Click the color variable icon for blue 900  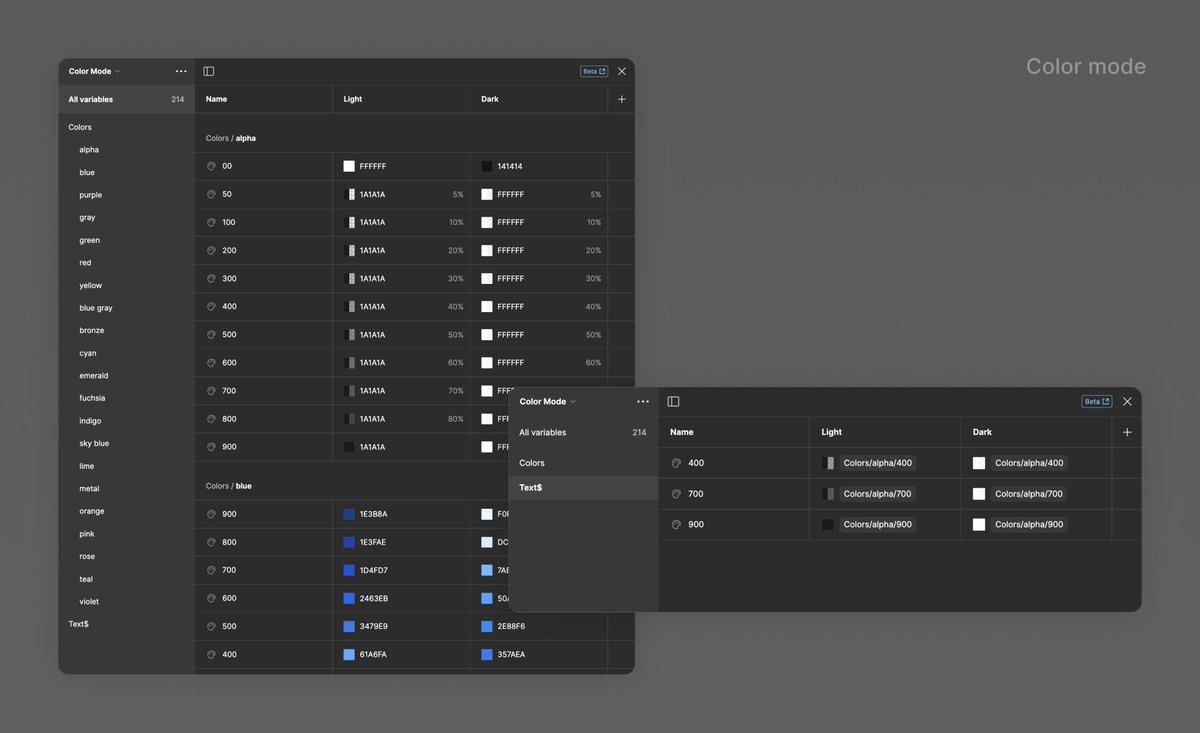[x=211, y=514]
